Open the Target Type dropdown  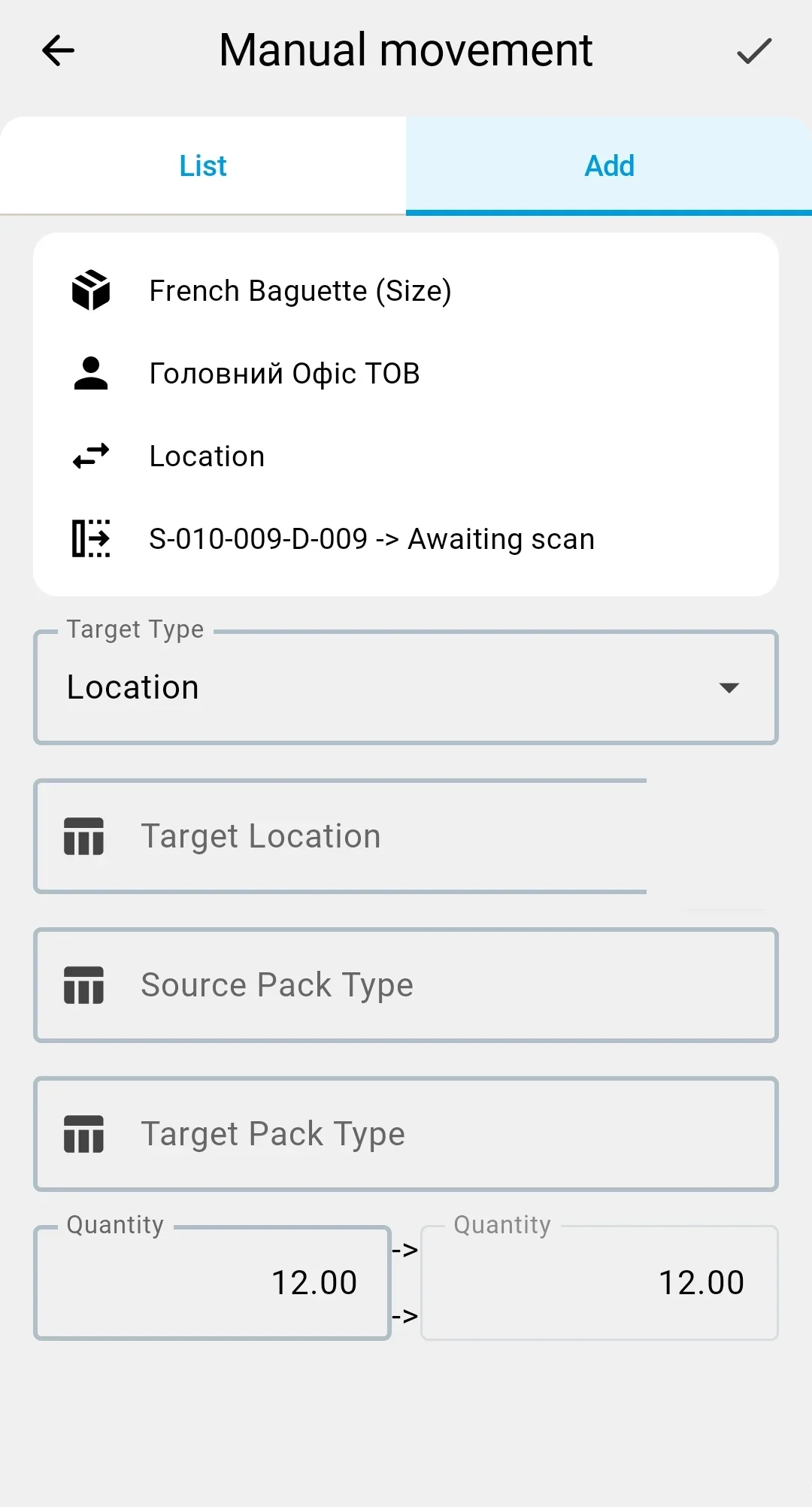click(x=406, y=687)
